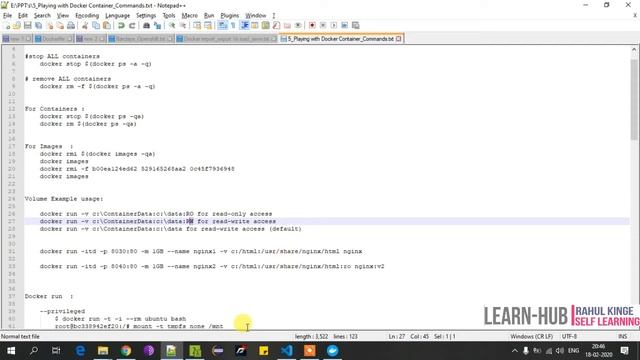Cut selection with the scissors icon

coord(85,25)
